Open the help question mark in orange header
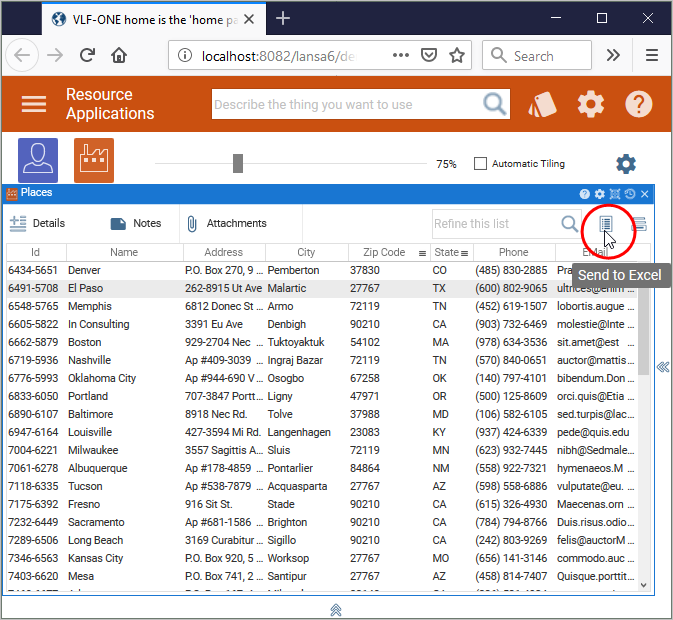 [639, 104]
